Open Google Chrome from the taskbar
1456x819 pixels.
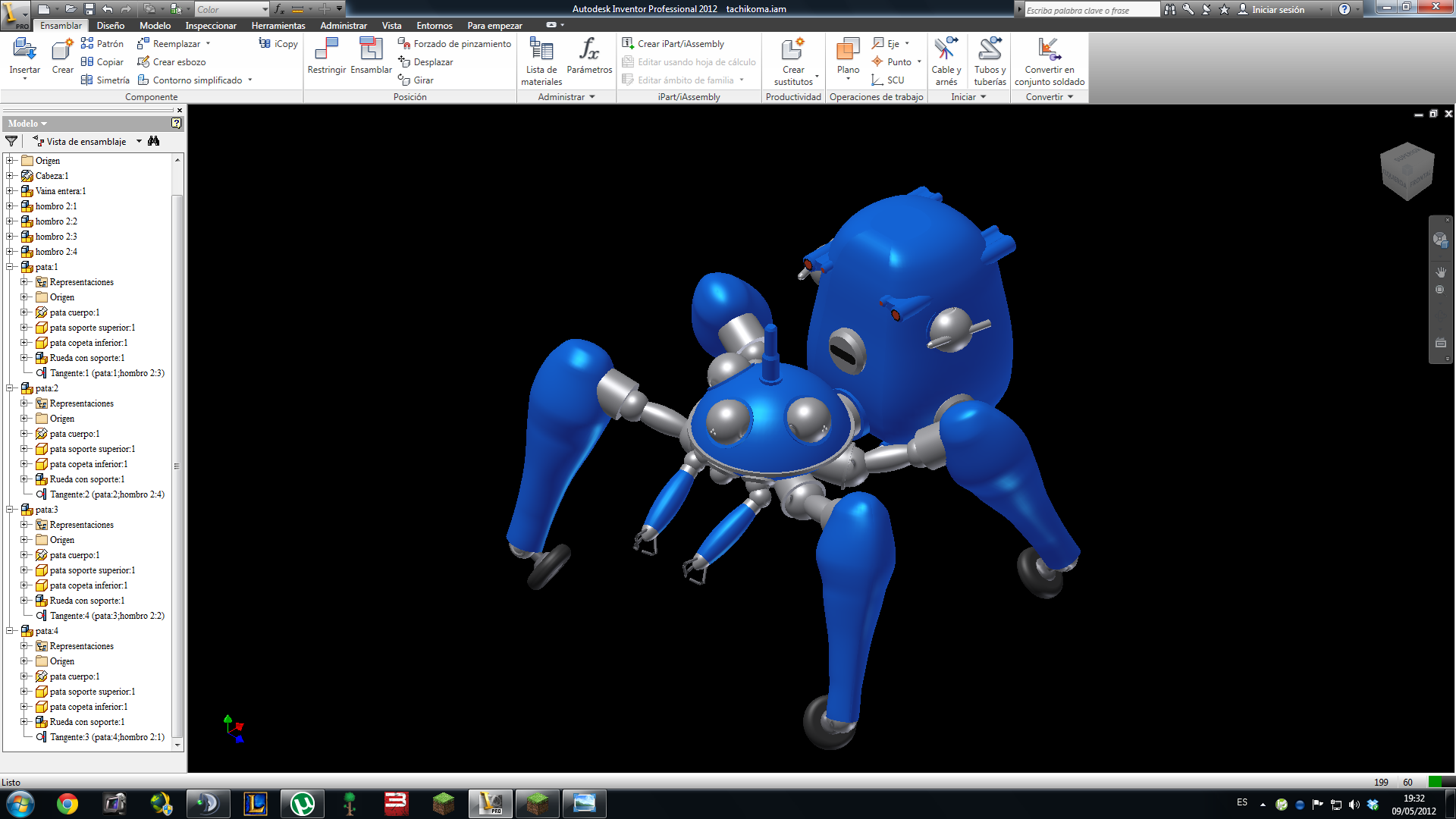click(x=67, y=803)
